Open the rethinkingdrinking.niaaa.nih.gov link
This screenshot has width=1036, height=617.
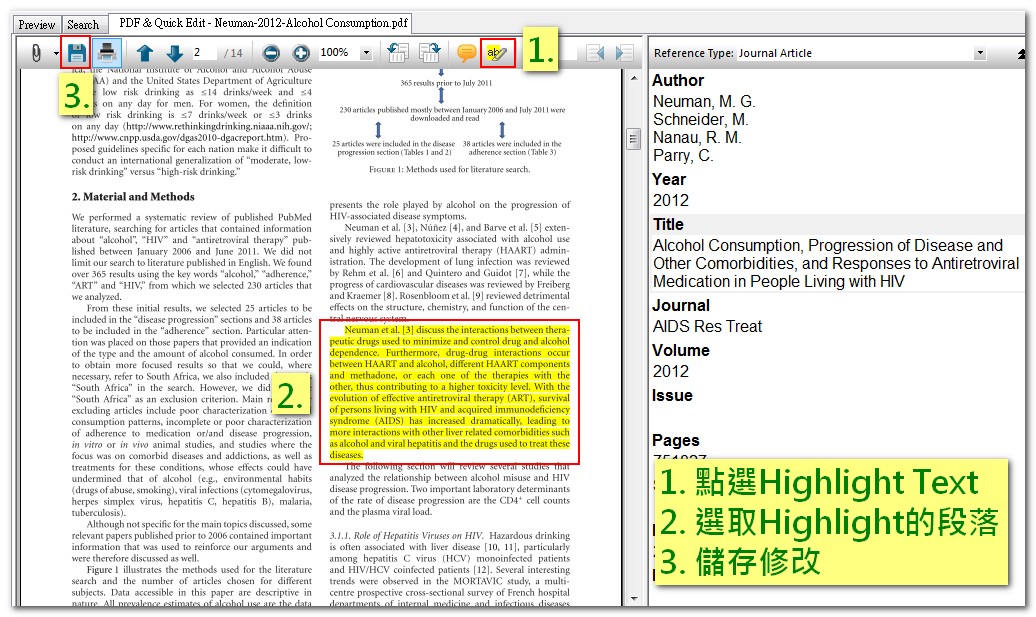tap(218, 126)
